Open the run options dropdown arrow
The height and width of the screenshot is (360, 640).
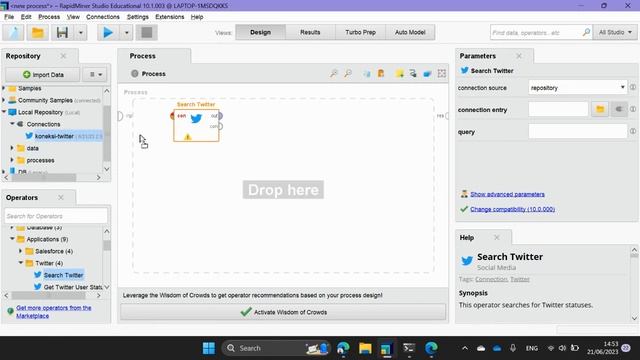[127, 33]
